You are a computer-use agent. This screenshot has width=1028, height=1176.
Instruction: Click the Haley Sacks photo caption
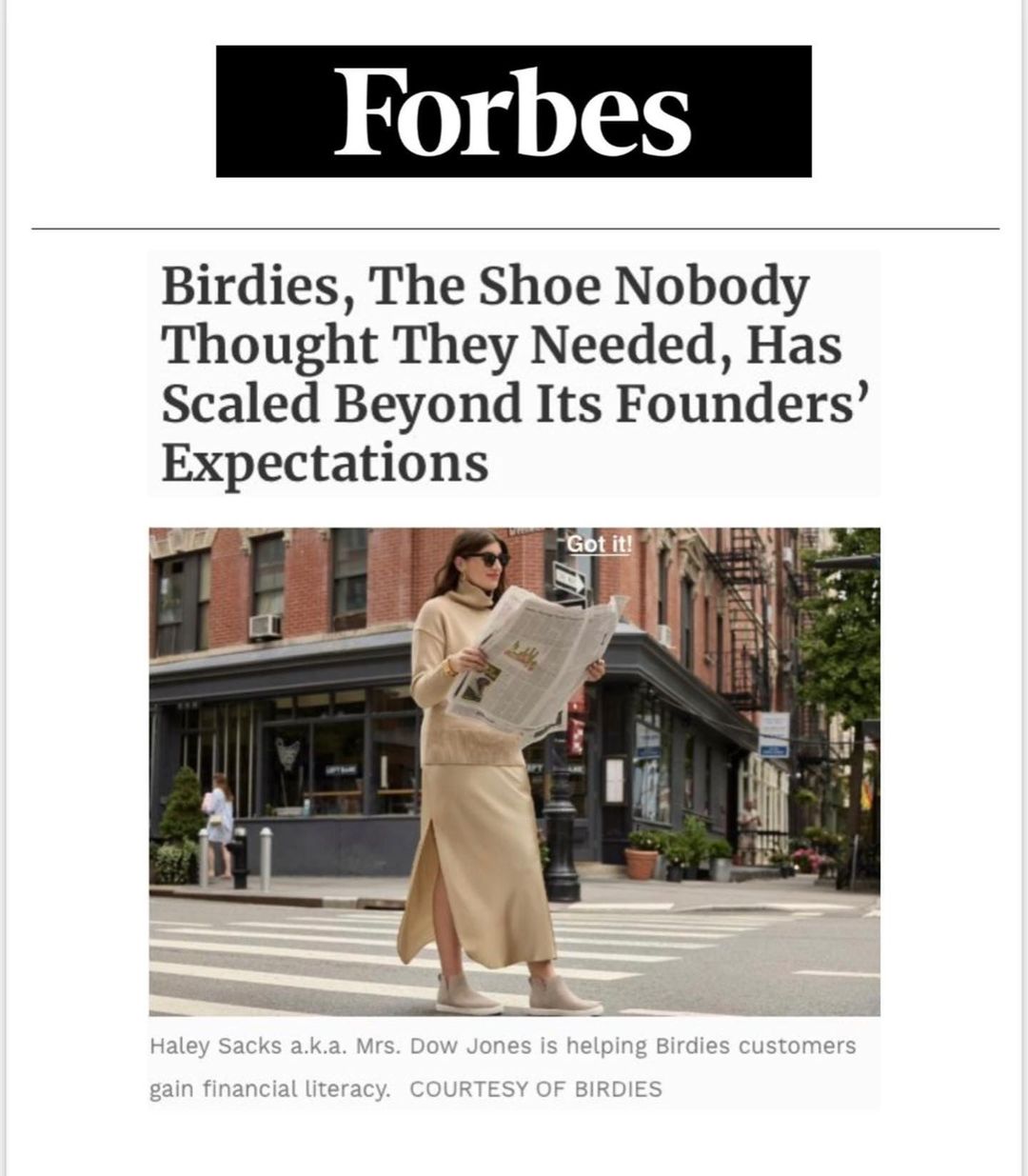tap(503, 1046)
